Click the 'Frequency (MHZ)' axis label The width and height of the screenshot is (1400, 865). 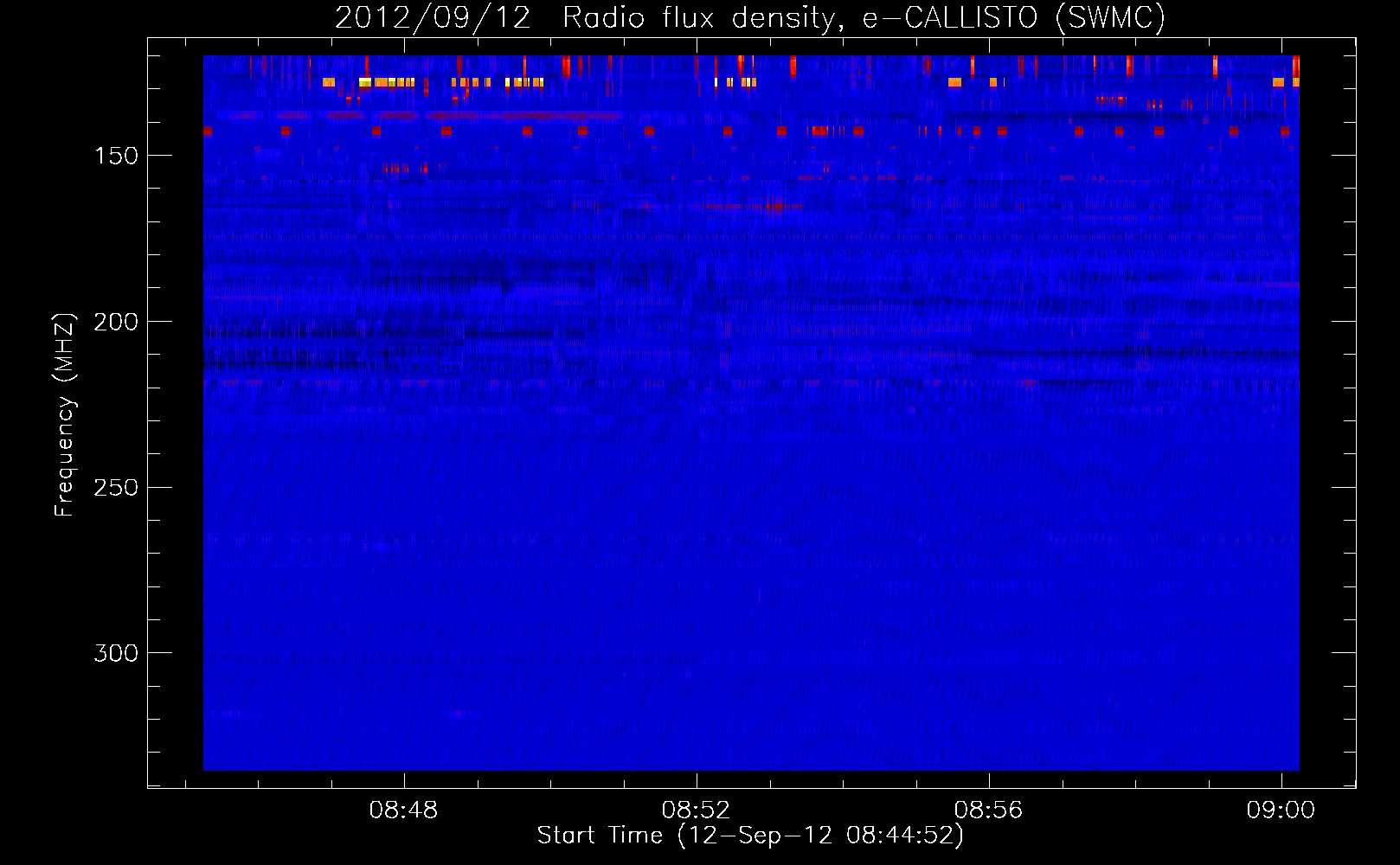pos(64,414)
